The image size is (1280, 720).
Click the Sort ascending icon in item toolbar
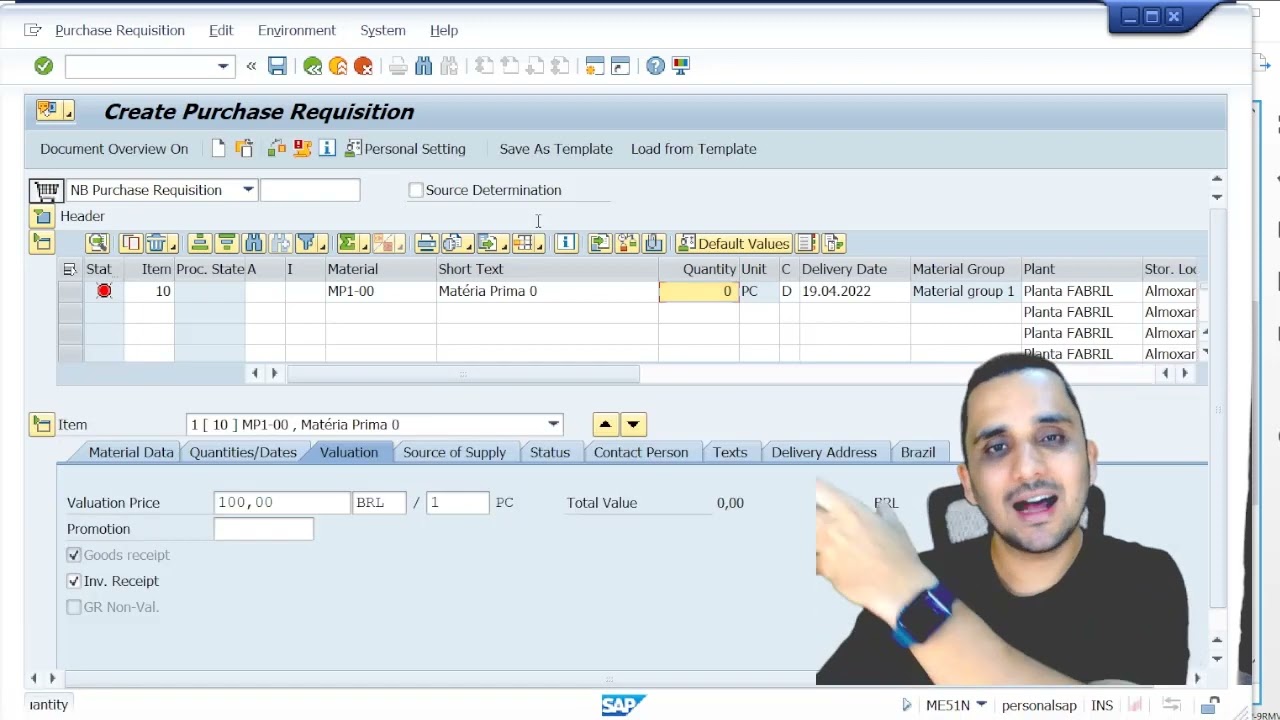click(x=199, y=243)
